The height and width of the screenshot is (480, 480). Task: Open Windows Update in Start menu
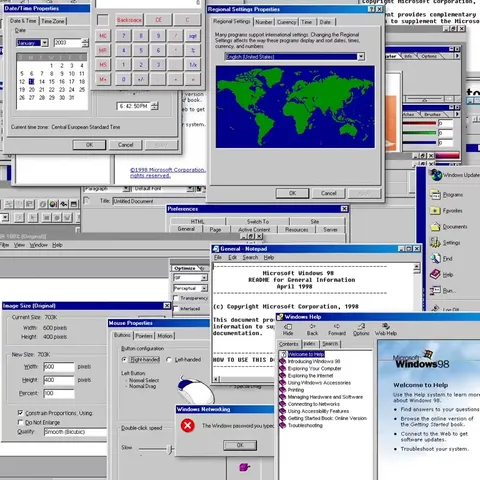tap(455, 175)
